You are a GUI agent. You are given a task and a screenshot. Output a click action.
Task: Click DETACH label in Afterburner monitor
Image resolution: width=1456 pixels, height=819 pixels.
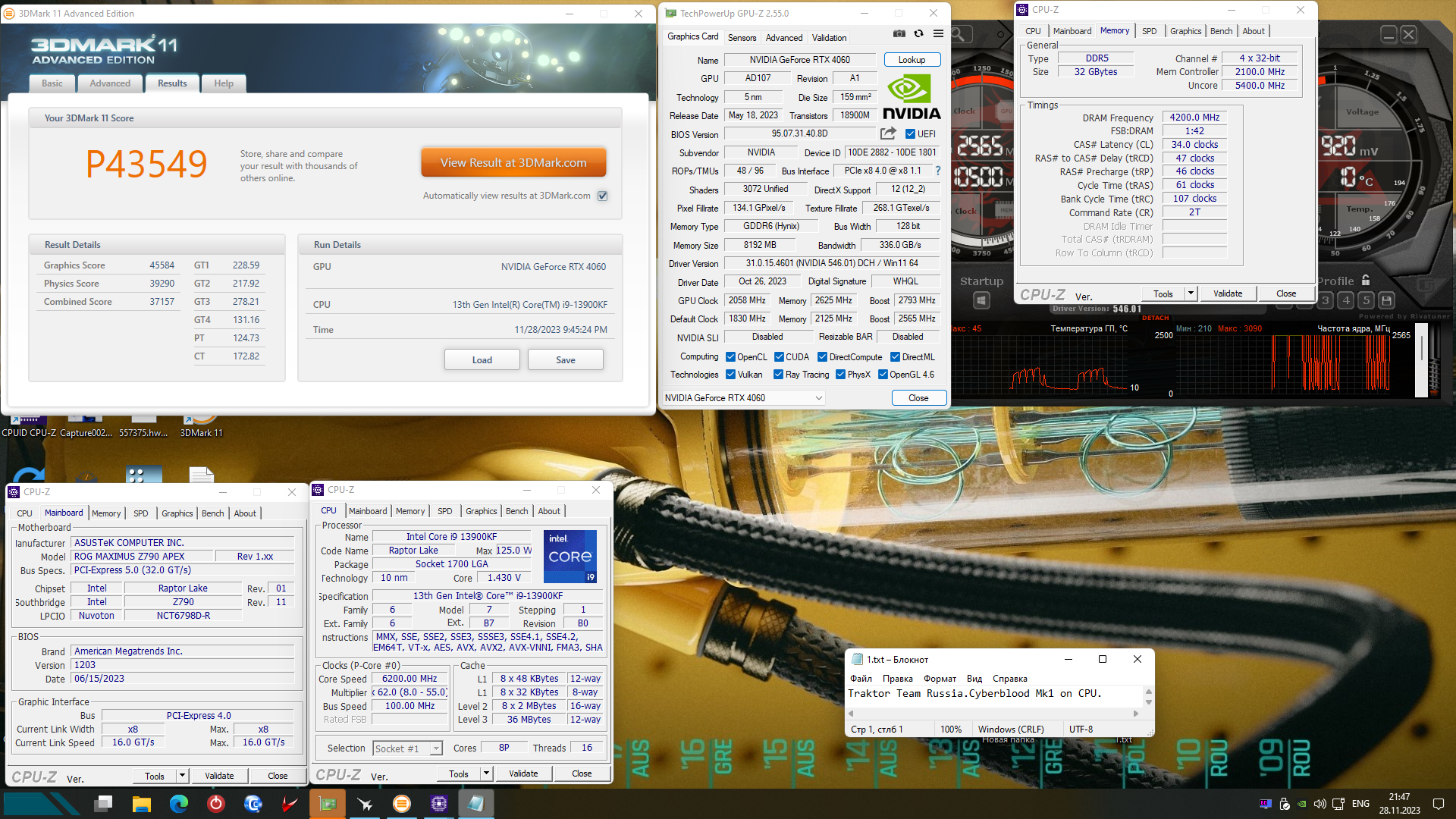(x=1156, y=318)
